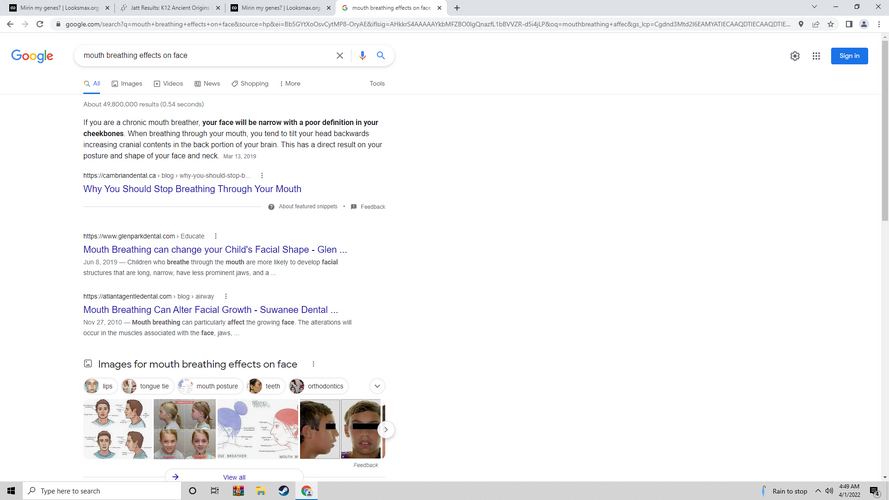Screen dimensions: 889x500
Task: Go to the Google logo homepage
Action: pos(32,56)
